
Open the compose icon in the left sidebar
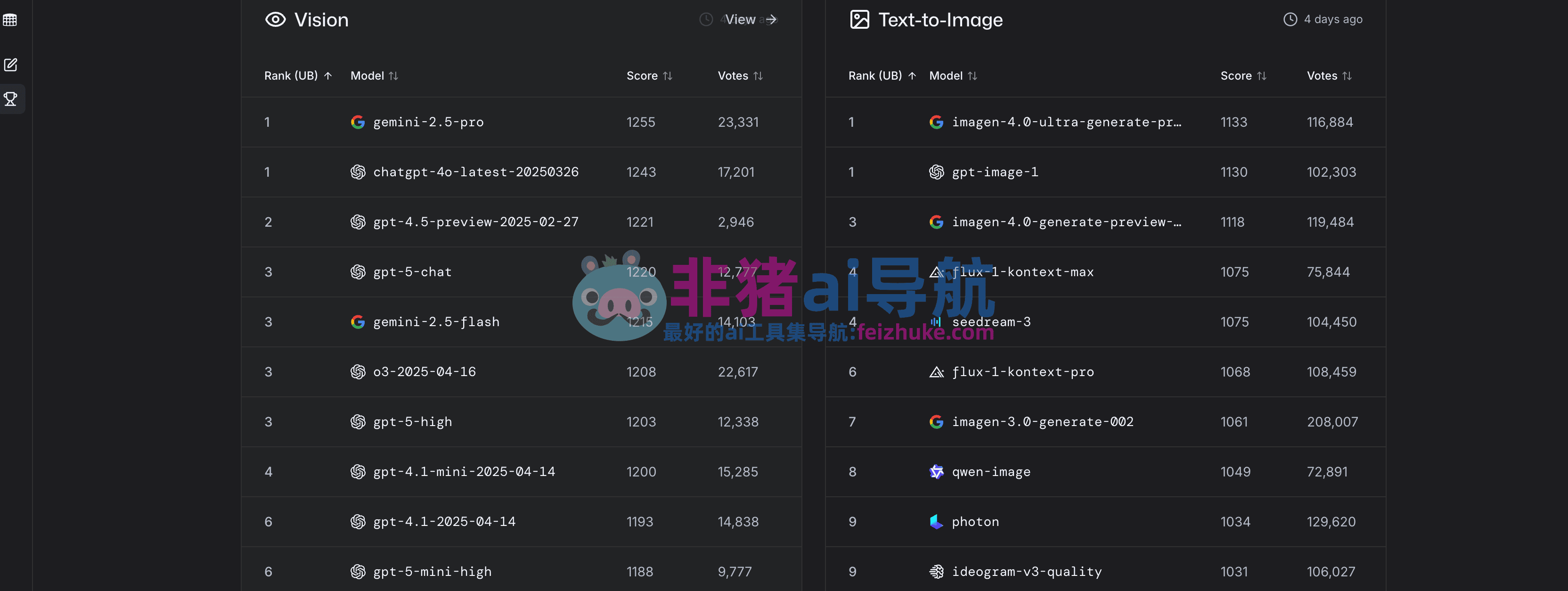[10, 64]
